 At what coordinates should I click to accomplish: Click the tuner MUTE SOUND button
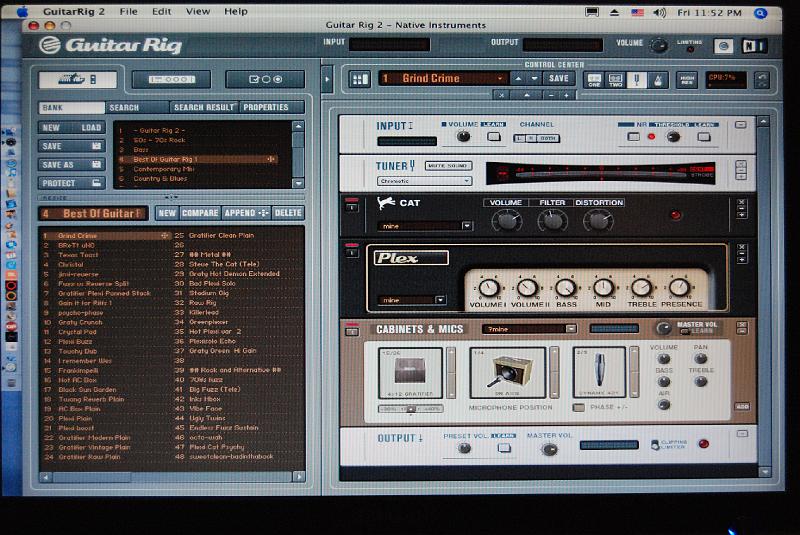point(448,166)
